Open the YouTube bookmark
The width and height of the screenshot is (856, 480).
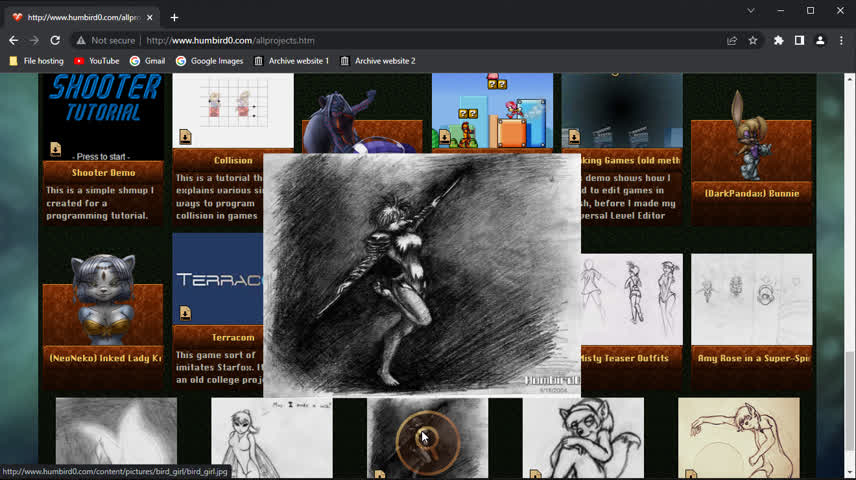coord(96,61)
